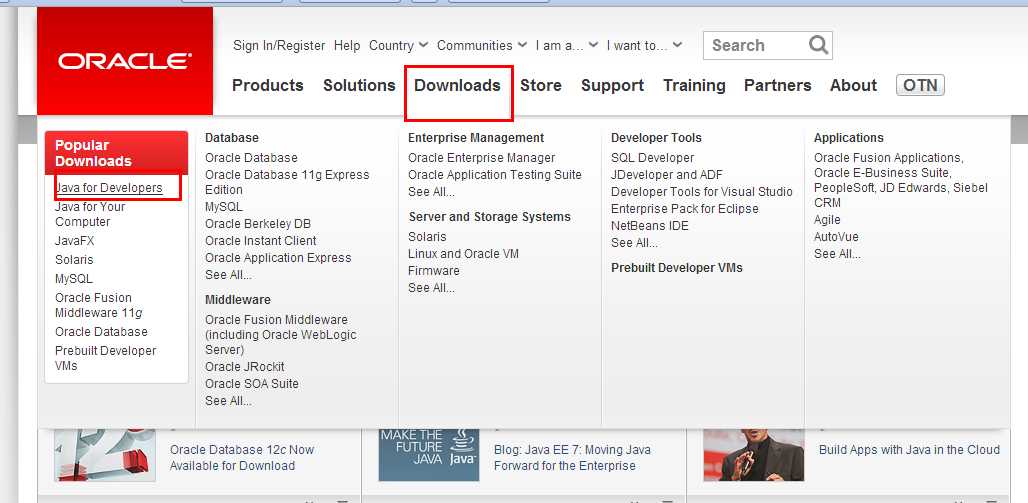This screenshot has height=503, width=1028.
Task: Open Oracle SOA Suite link
Action: pyautogui.click(x=252, y=384)
